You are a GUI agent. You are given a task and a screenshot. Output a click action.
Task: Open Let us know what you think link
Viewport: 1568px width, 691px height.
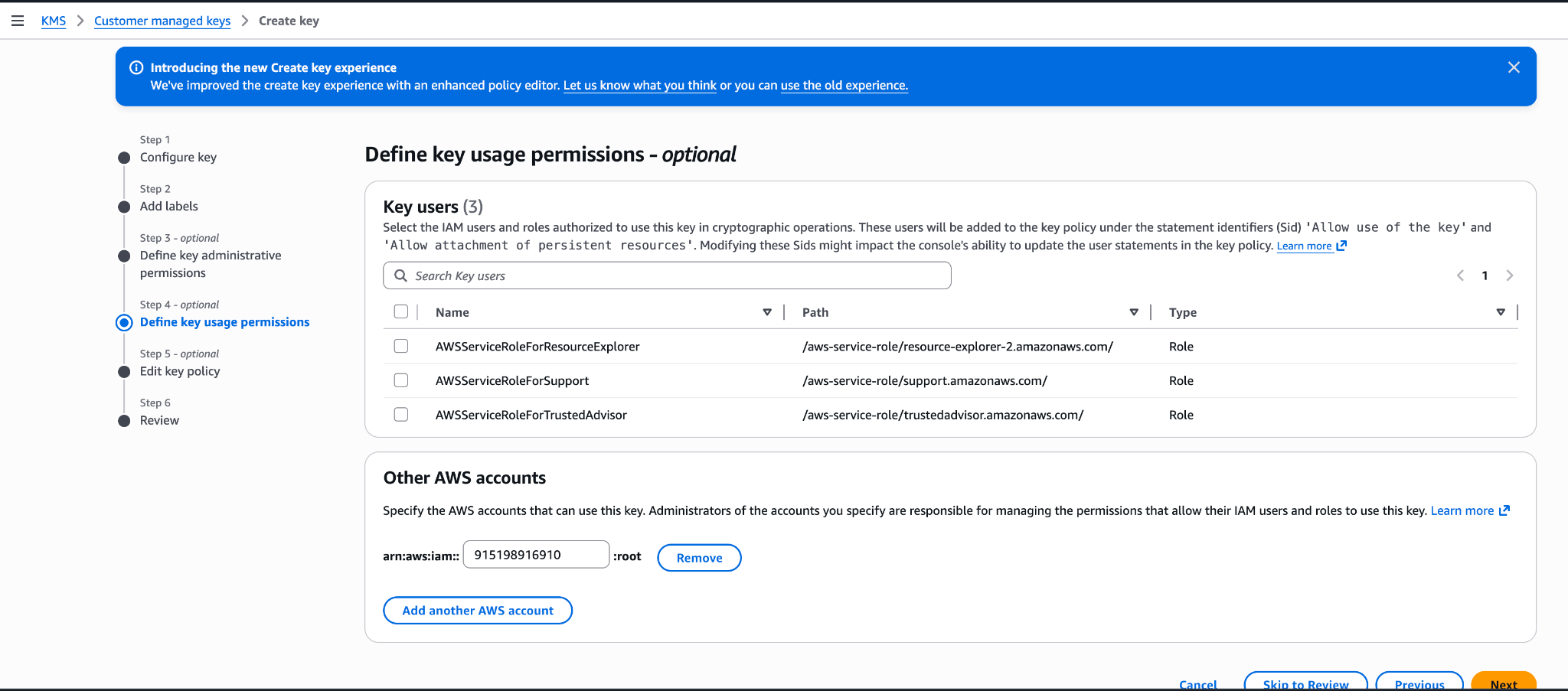640,85
